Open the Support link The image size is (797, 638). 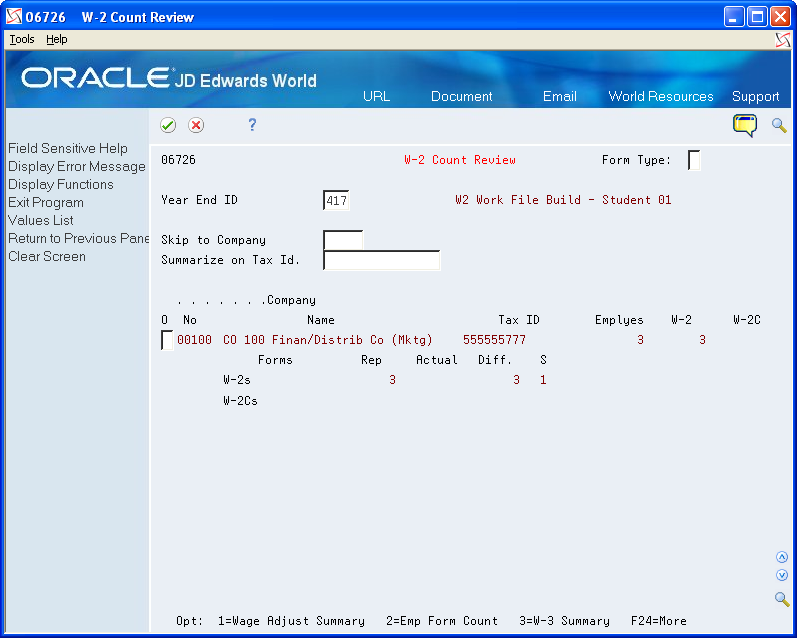pyautogui.click(x=755, y=97)
